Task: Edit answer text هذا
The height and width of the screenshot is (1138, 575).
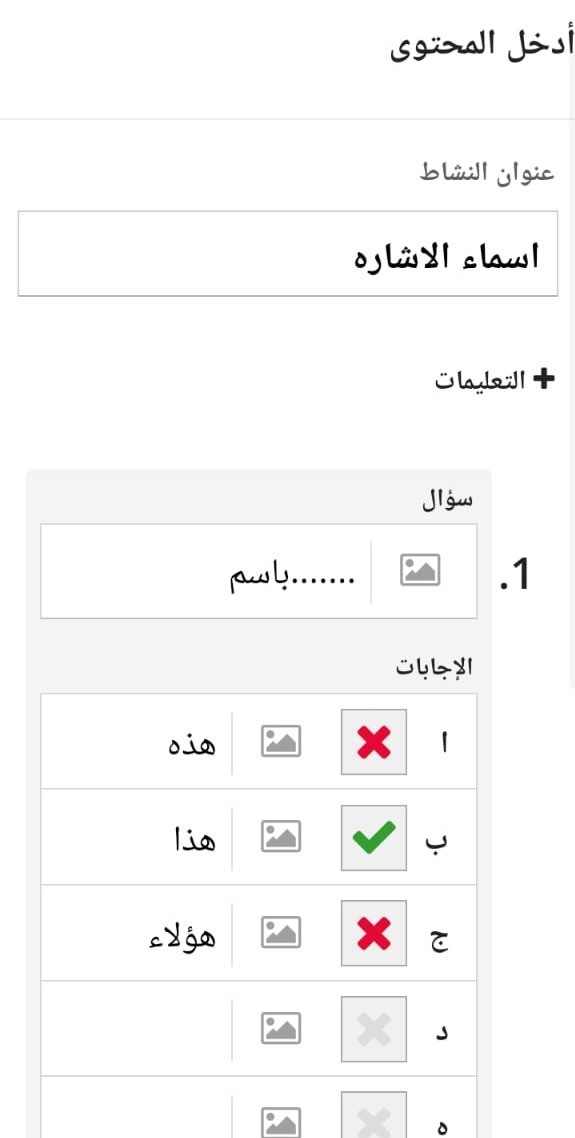Action: (x=137, y=838)
